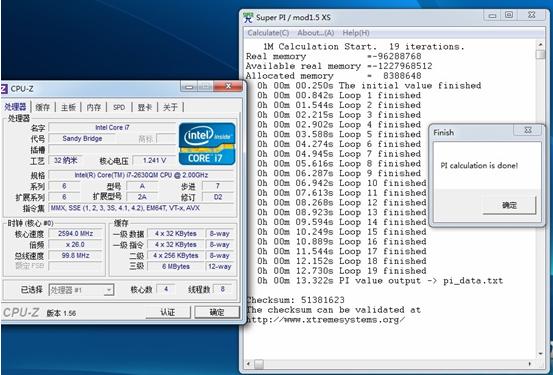Confirm the Finish dialog with 确定
The width and height of the screenshot is (553, 375).
tap(509, 205)
